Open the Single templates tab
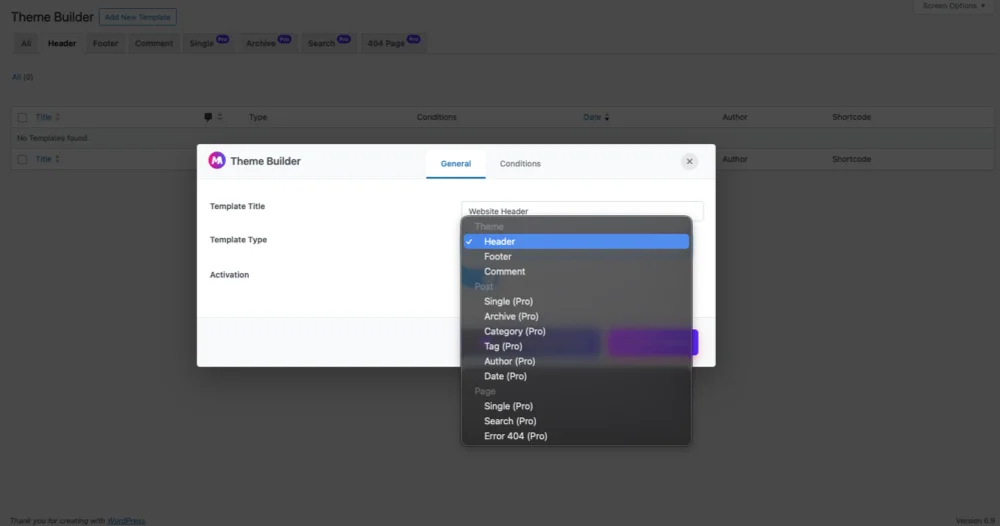The image size is (1000, 526). tap(209, 43)
